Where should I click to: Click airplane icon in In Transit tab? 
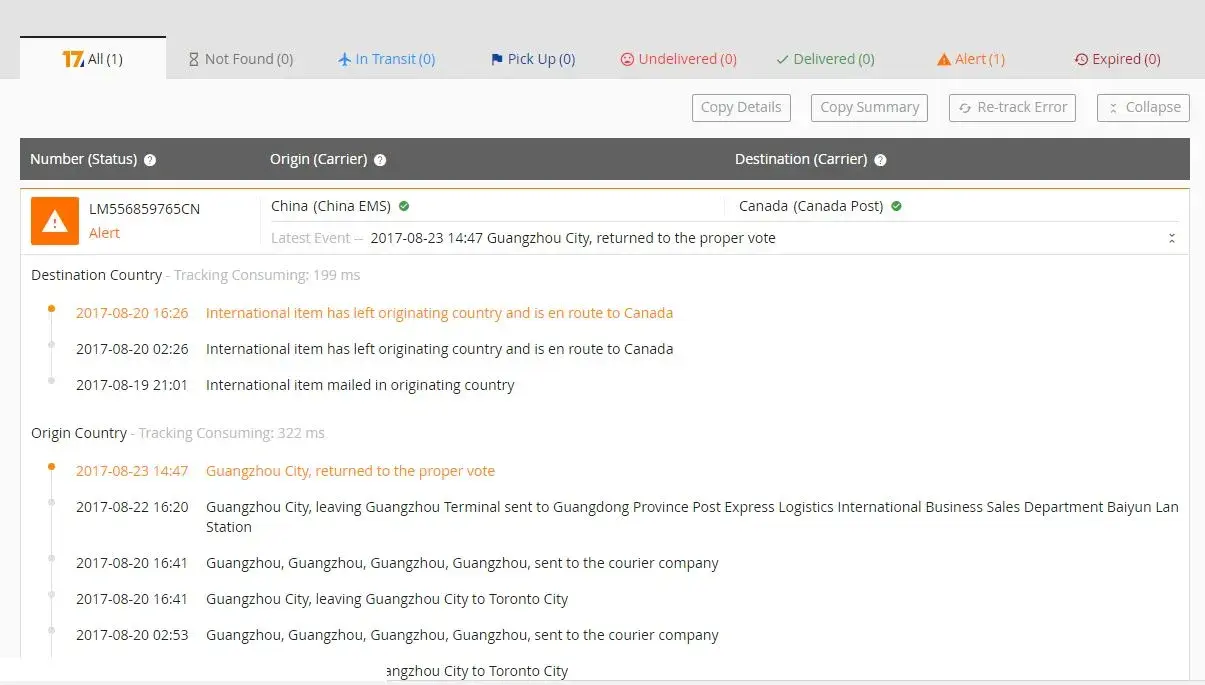pyautogui.click(x=345, y=59)
